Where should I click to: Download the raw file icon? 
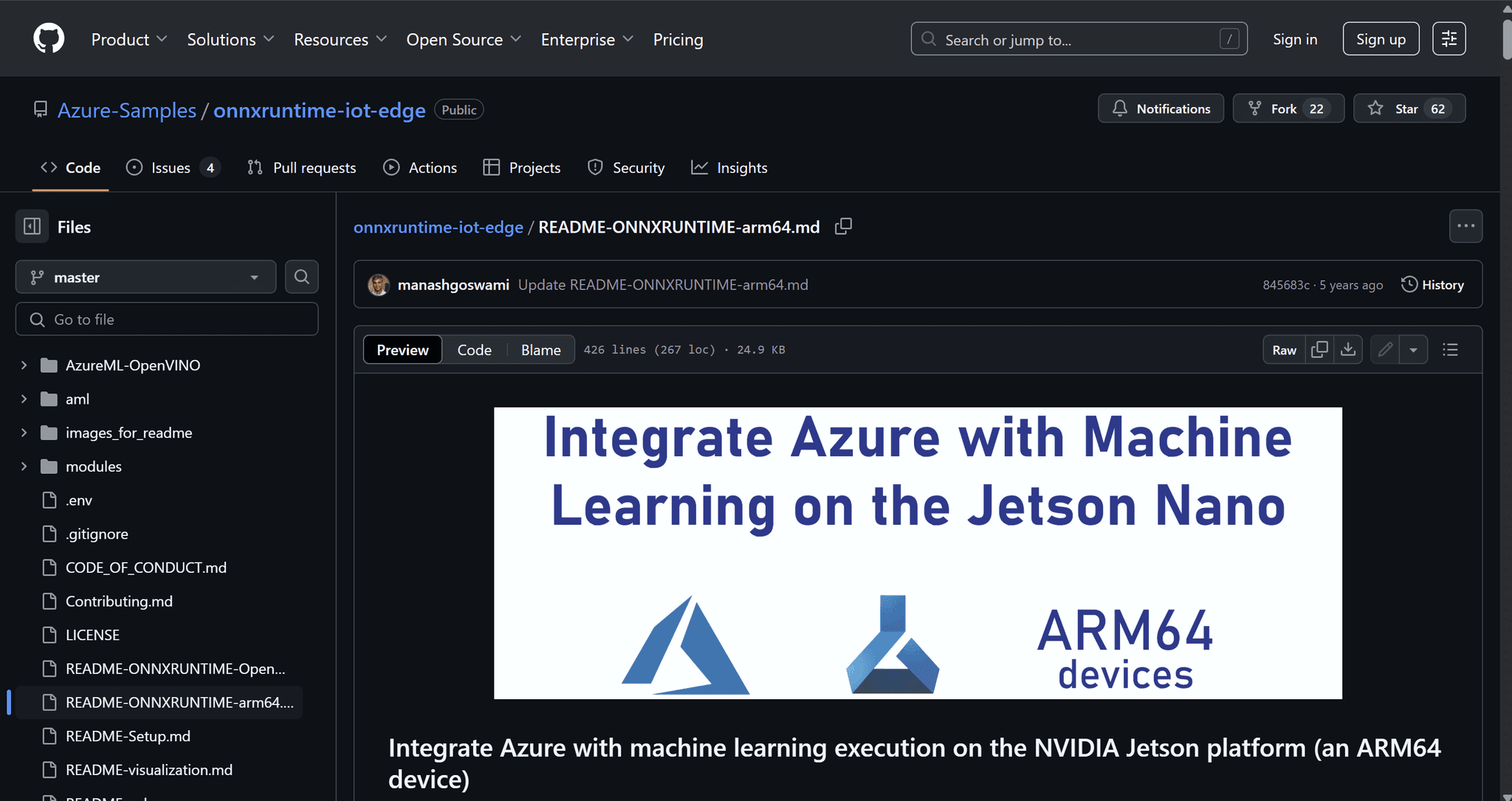point(1348,349)
